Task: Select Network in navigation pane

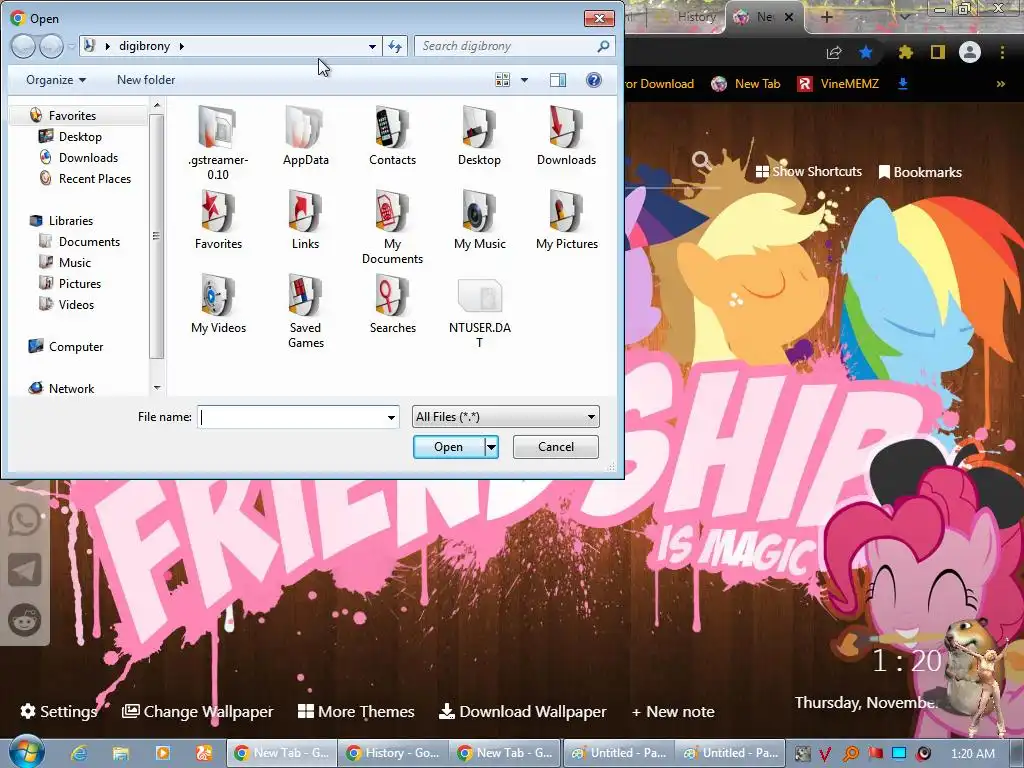Action: pyautogui.click(x=71, y=389)
